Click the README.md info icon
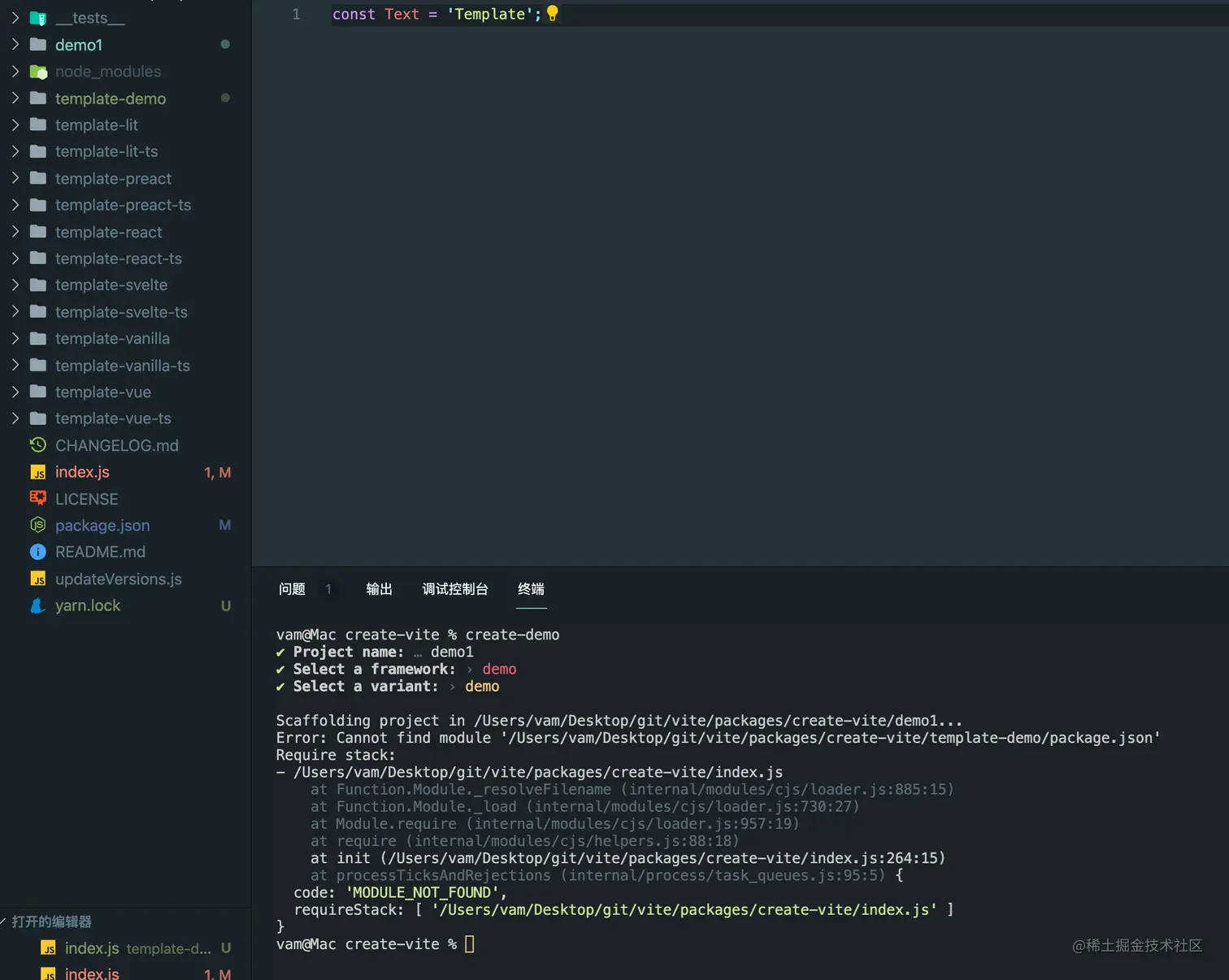This screenshot has width=1229, height=980. pyautogui.click(x=37, y=552)
